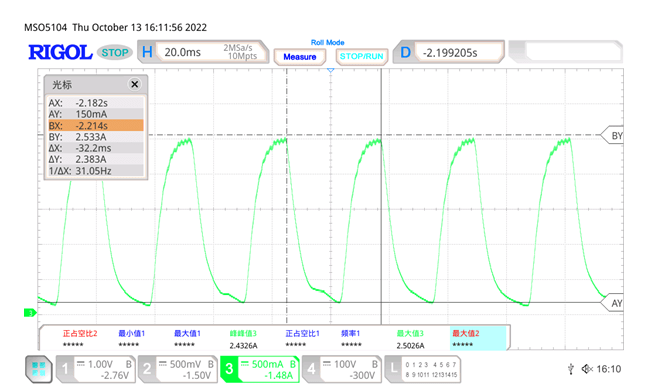
Task: Click the AY cursor tag
Action: (612, 303)
